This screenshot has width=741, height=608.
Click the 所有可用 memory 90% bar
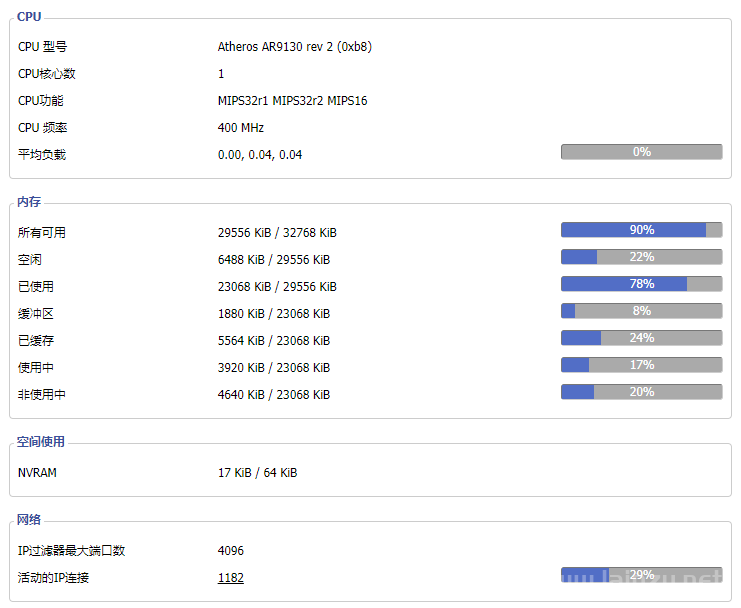[x=641, y=230]
